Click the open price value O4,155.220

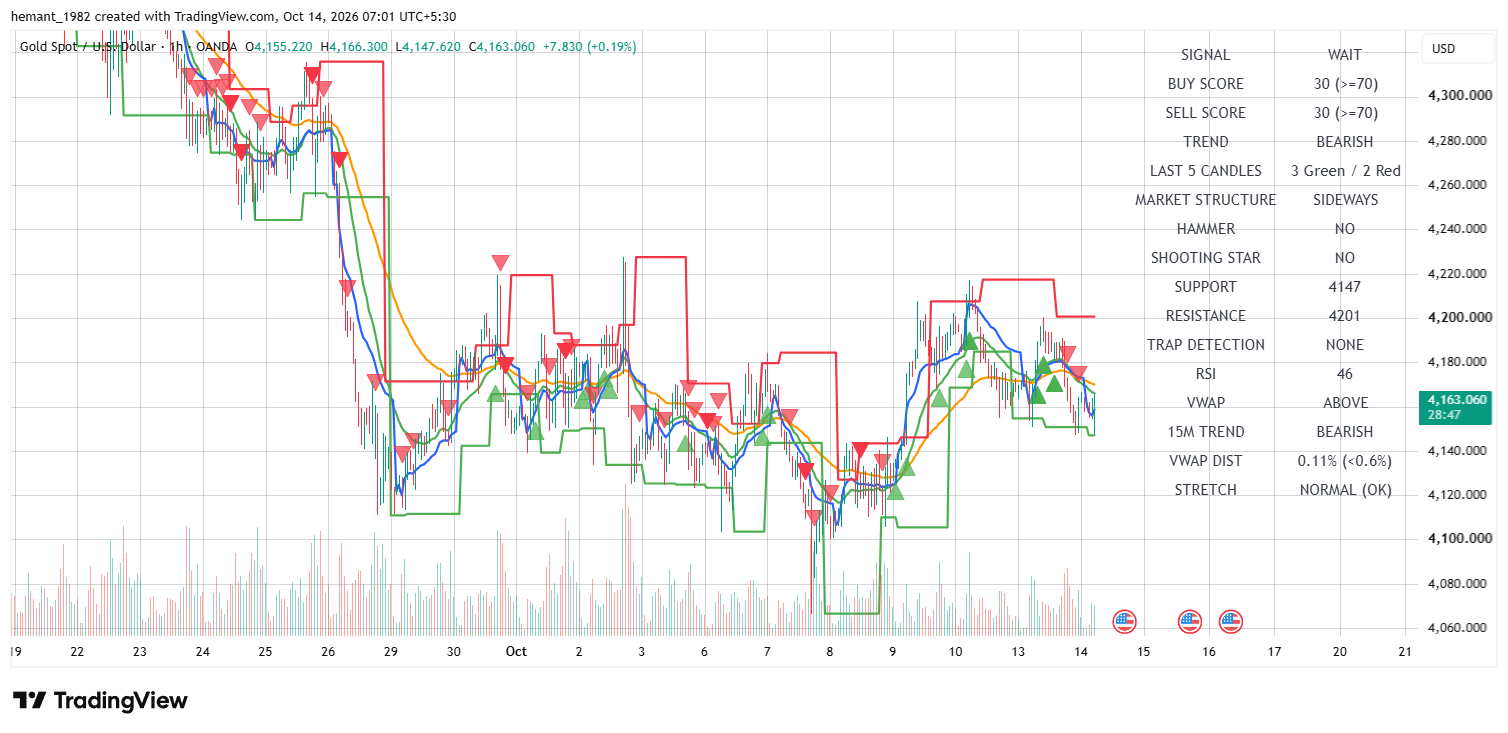click(281, 47)
